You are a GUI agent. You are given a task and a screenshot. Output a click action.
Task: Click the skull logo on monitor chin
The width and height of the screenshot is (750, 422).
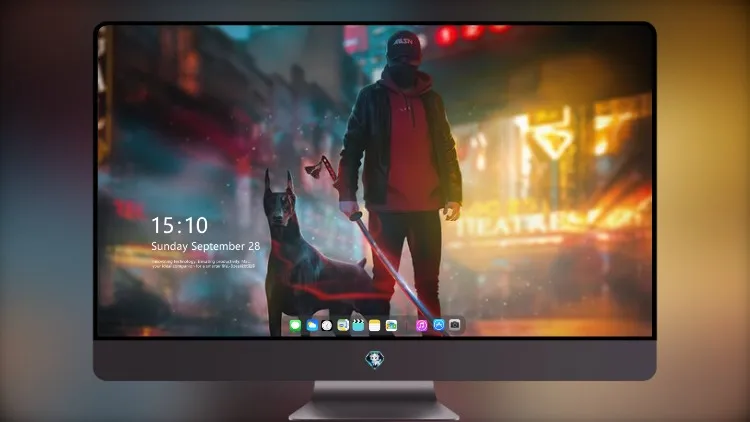point(375,360)
